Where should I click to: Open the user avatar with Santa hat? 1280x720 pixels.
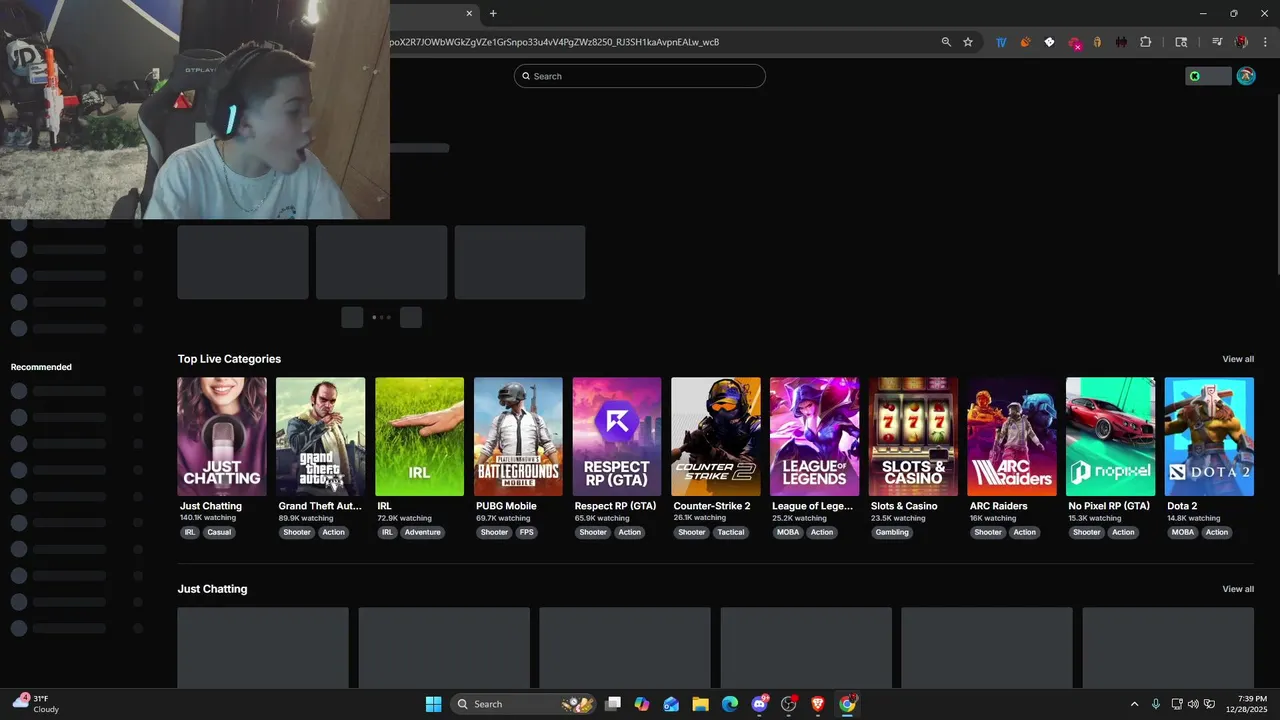tap(1246, 76)
